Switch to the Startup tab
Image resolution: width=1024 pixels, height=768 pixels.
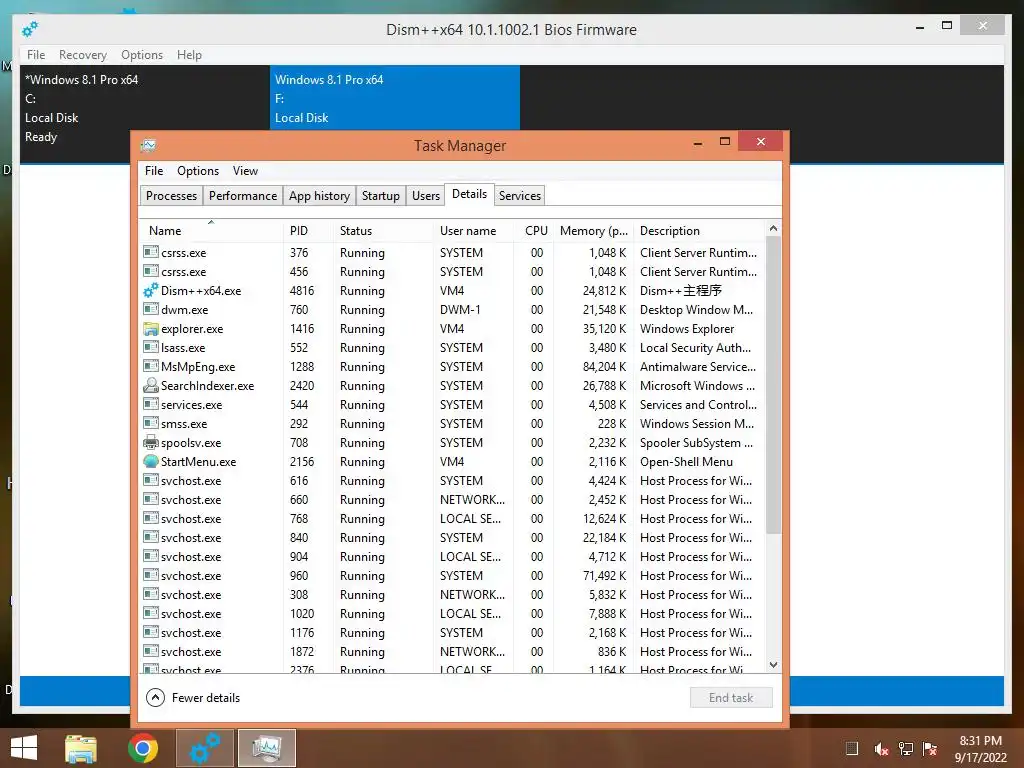pyautogui.click(x=381, y=196)
